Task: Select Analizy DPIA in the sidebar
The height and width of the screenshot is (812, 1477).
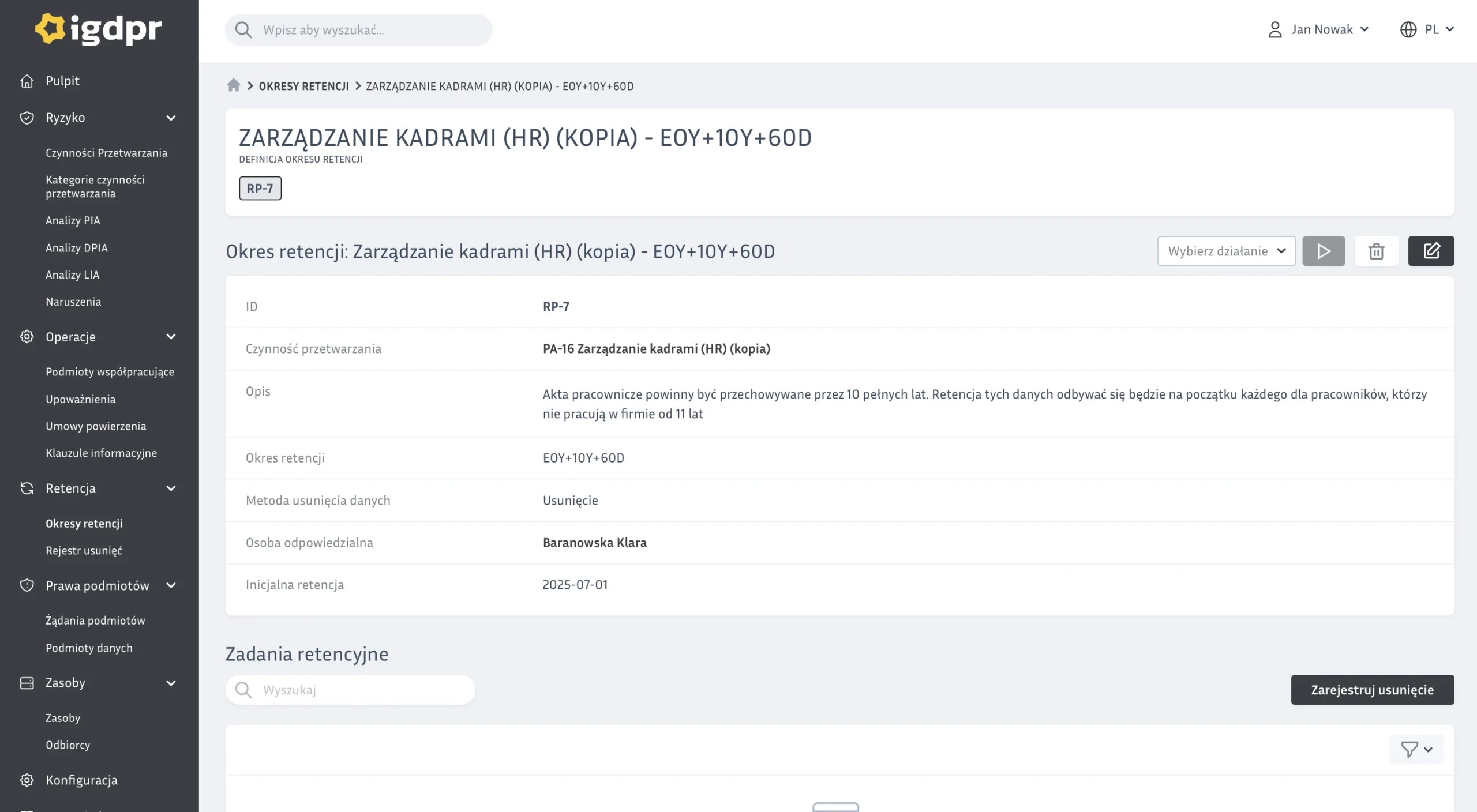Action: coord(76,248)
